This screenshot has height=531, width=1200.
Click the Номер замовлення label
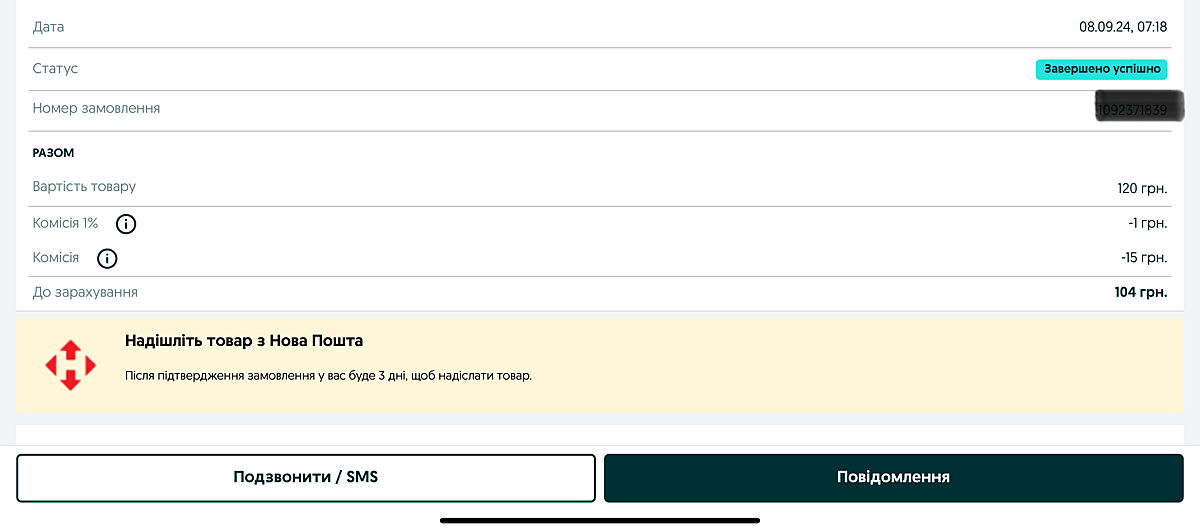96,108
